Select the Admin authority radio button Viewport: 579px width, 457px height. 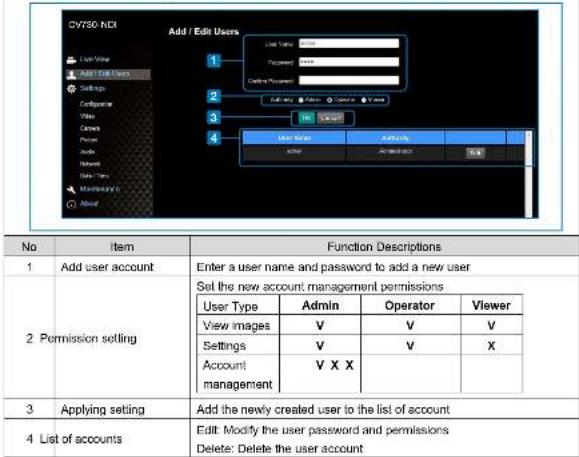[x=301, y=100]
